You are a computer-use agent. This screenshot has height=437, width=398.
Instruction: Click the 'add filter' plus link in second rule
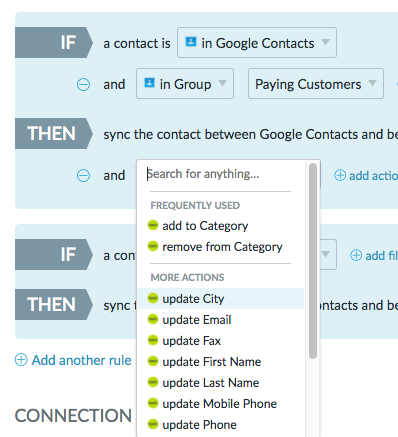pos(374,255)
